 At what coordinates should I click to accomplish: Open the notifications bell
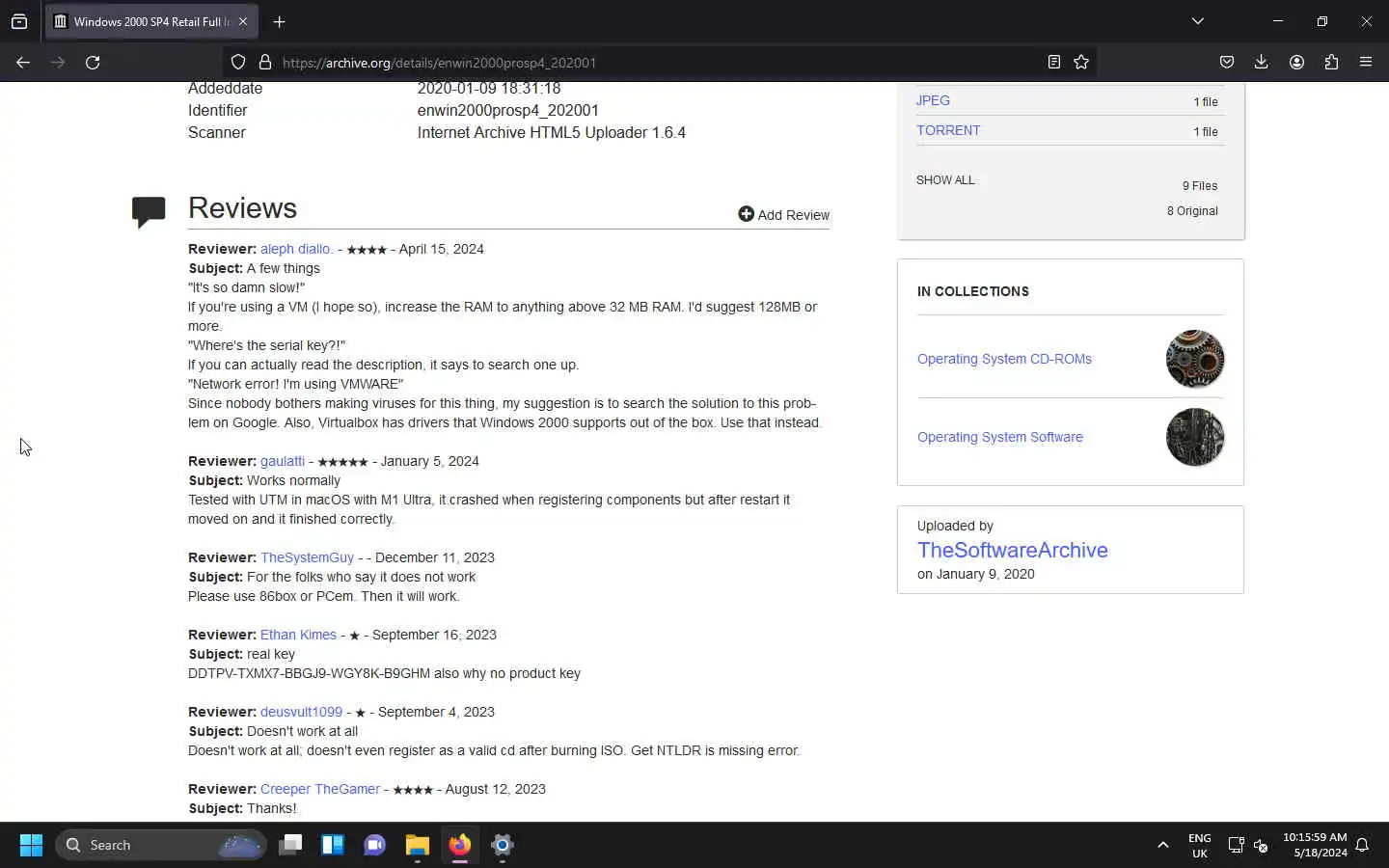(x=1363, y=845)
